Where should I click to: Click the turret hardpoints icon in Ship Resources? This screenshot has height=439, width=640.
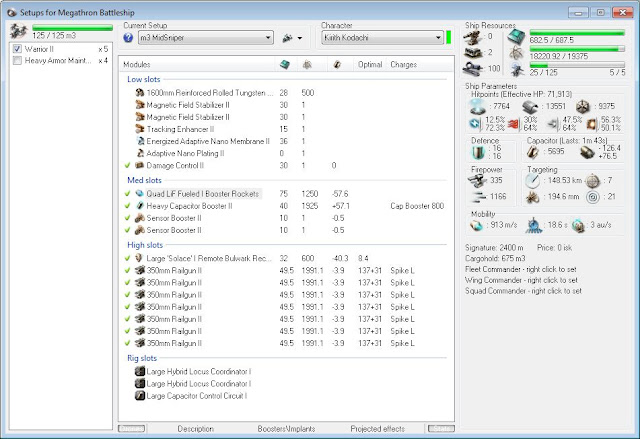point(473,38)
